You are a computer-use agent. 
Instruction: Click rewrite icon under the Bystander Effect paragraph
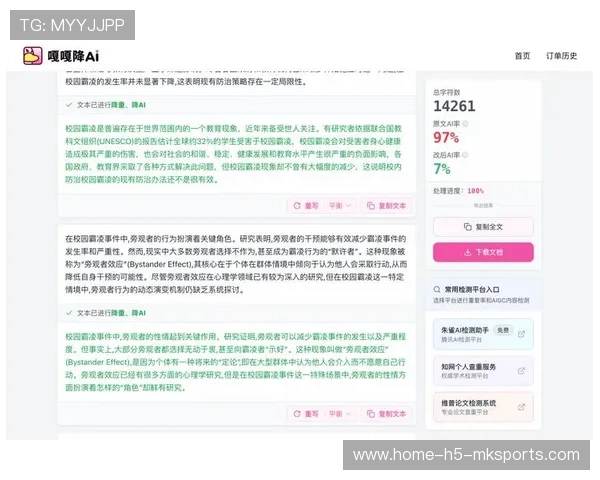tap(297, 414)
